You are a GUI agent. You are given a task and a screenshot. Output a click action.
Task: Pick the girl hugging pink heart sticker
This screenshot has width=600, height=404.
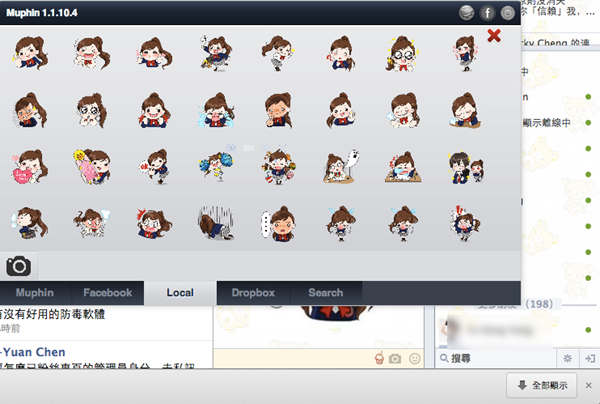pos(29,167)
